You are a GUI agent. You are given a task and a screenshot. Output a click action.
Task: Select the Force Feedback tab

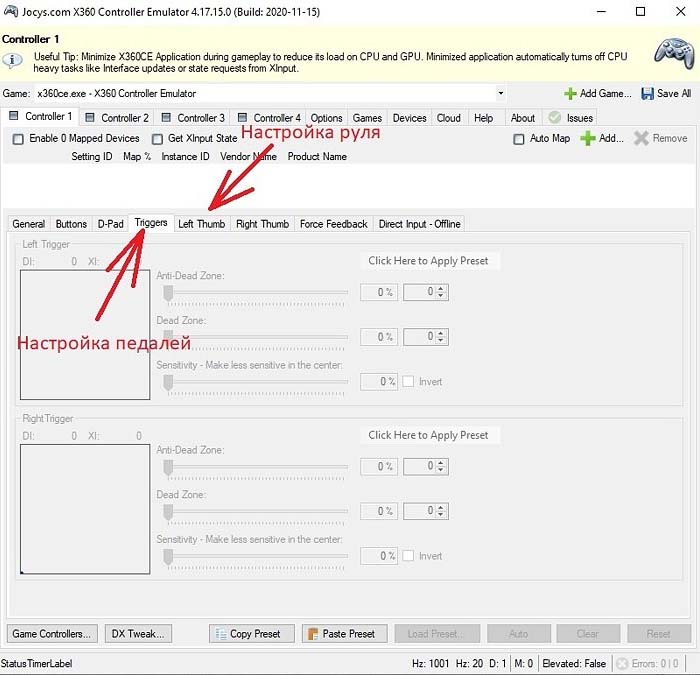tap(333, 224)
